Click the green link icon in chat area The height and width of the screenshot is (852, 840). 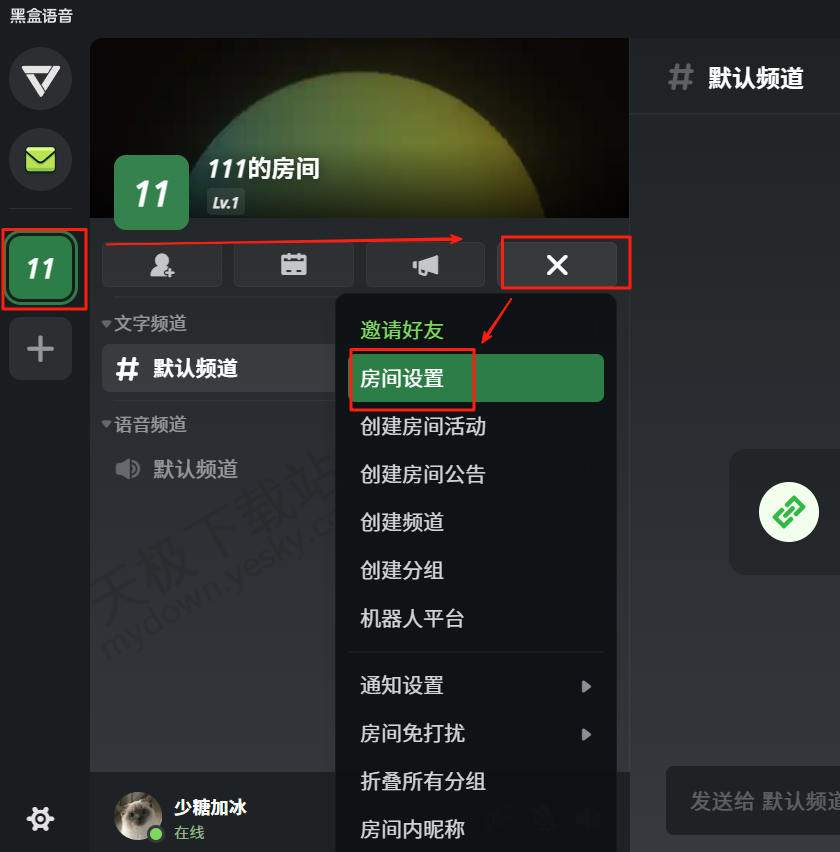788,512
